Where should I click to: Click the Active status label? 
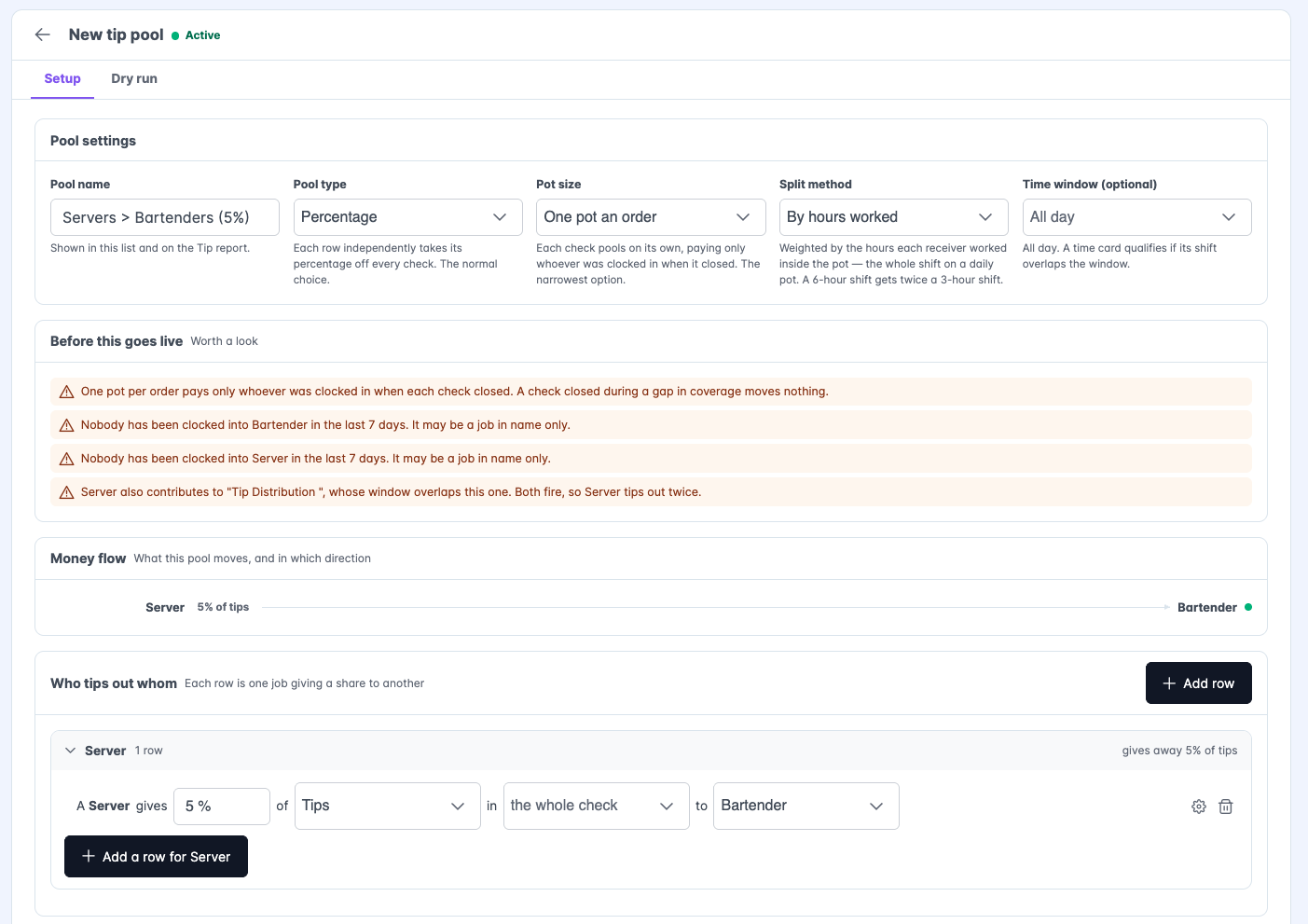point(202,35)
